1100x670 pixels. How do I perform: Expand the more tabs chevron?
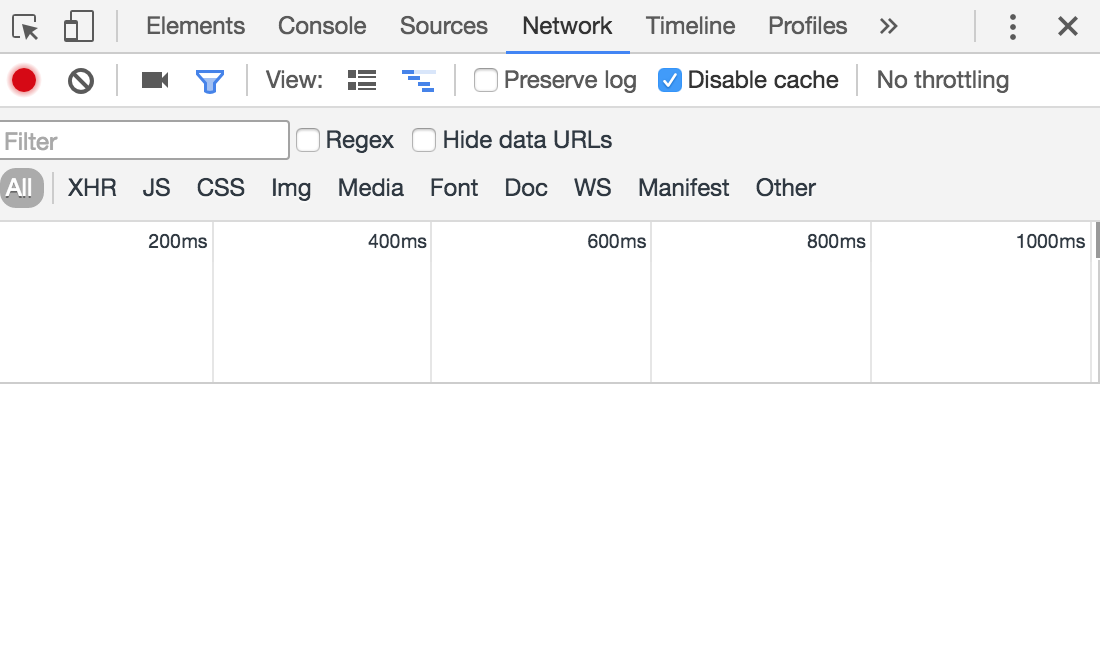point(888,27)
